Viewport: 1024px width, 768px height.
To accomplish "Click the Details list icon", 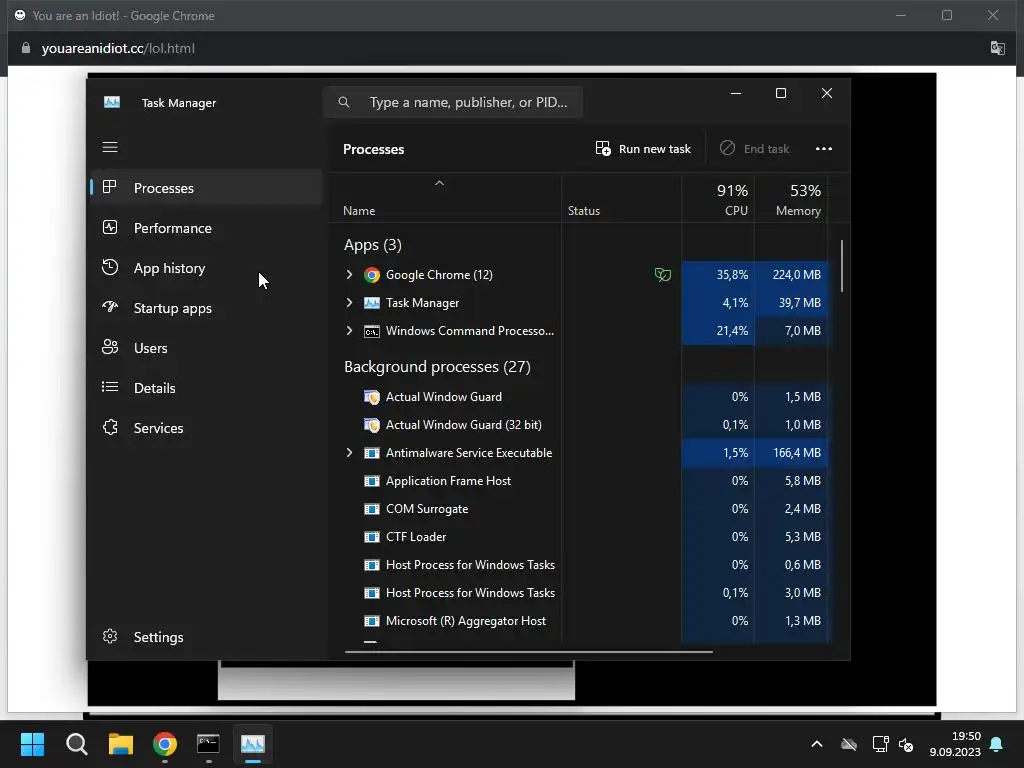I will (x=110, y=387).
